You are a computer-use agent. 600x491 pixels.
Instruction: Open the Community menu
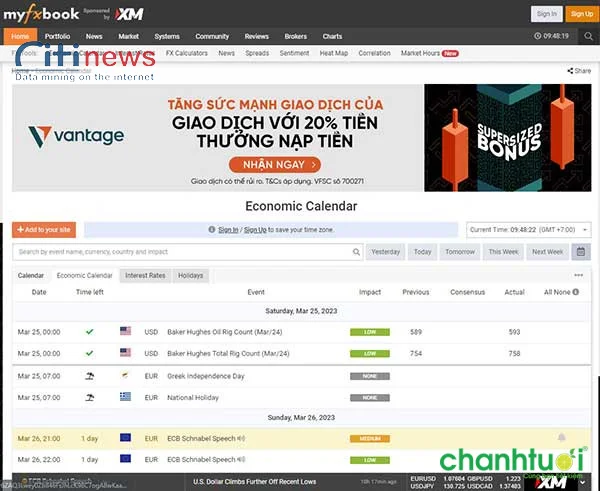[212, 36]
